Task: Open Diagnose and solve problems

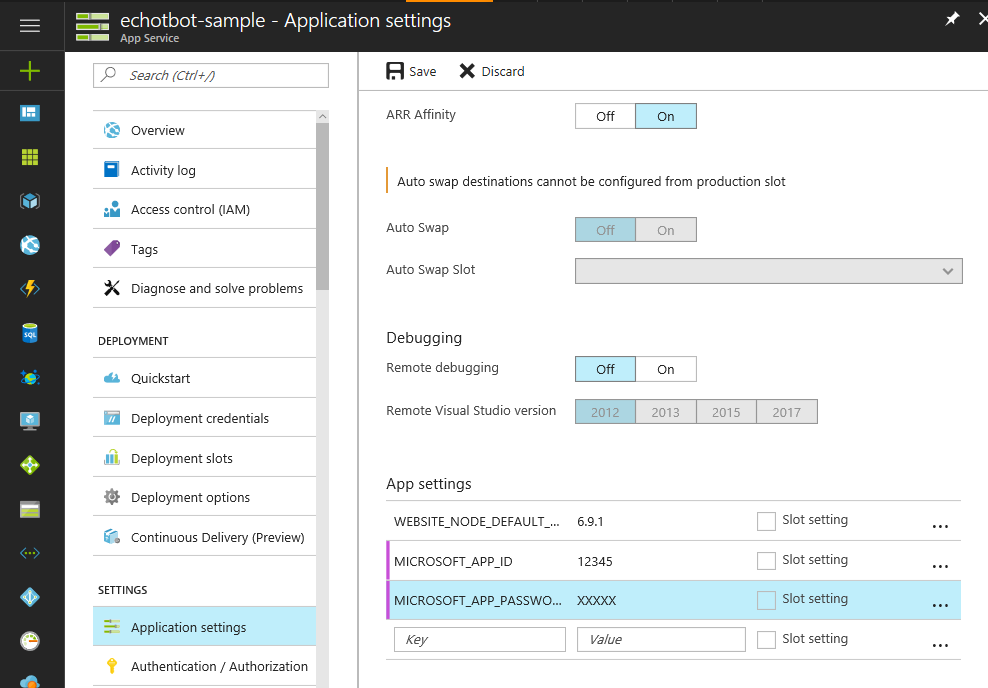Action: pos(204,288)
